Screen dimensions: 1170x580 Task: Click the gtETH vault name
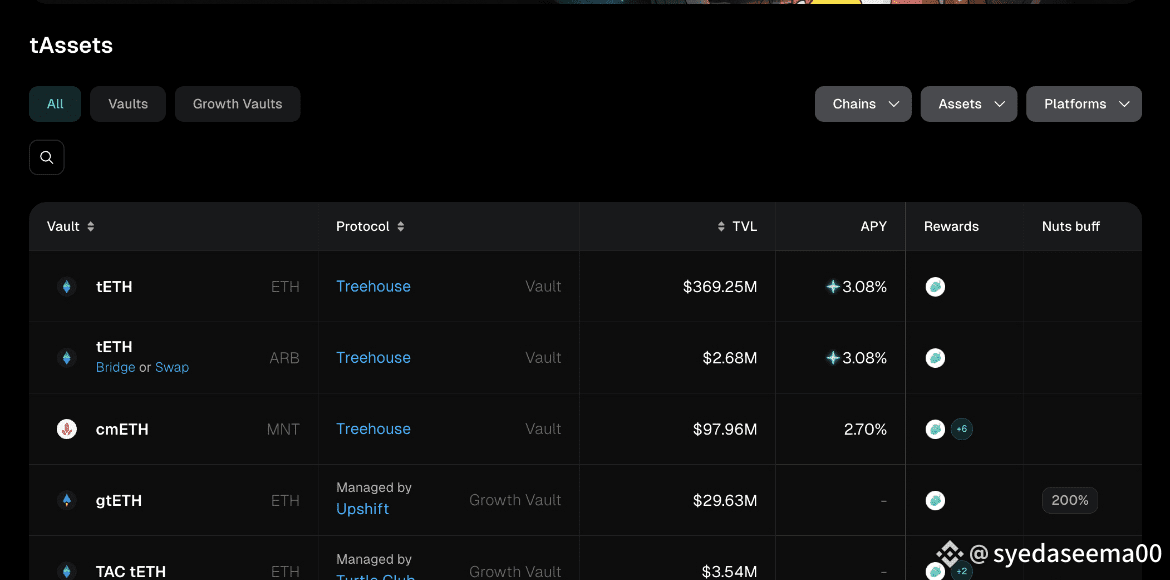(119, 501)
